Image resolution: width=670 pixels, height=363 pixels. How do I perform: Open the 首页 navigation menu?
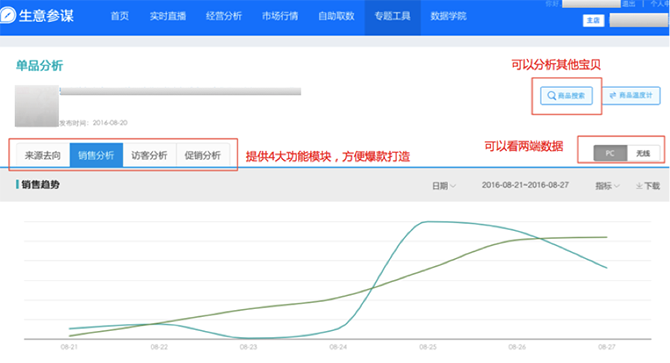[120, 16]
